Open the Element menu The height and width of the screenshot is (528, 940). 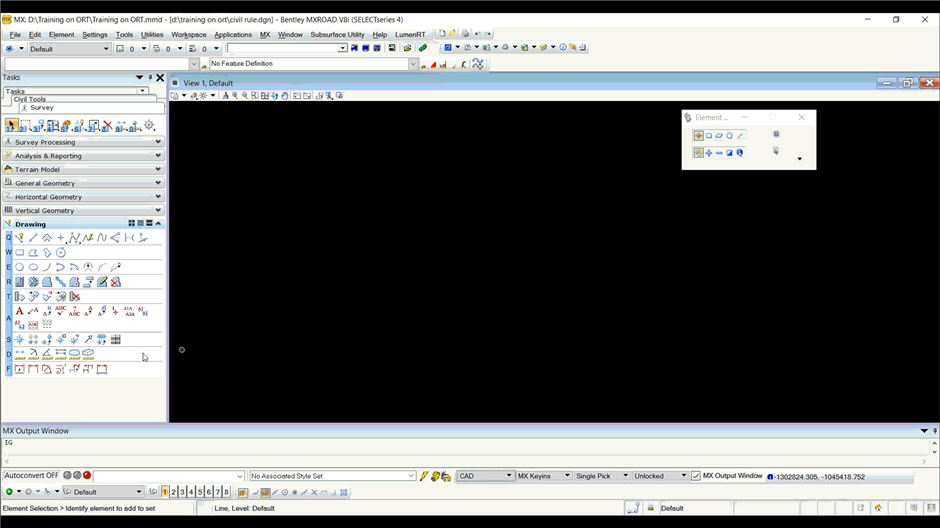pyautogui.click(x=62, y=35)
